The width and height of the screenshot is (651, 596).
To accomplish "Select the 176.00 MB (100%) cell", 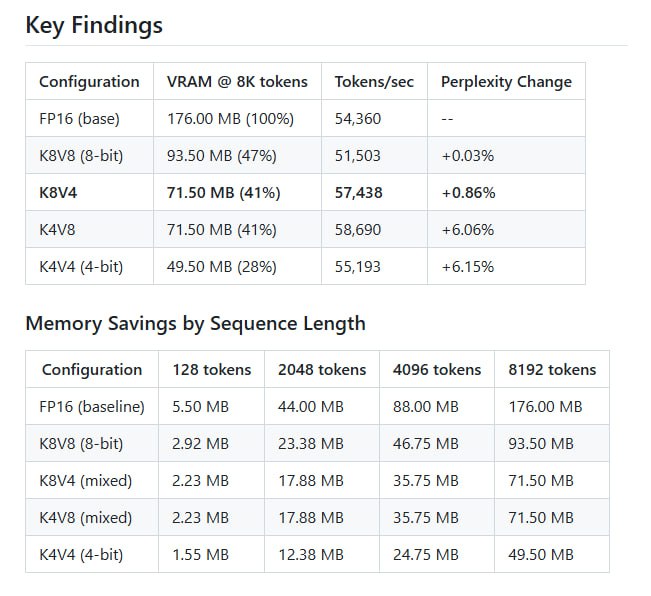I will point(230,119).
